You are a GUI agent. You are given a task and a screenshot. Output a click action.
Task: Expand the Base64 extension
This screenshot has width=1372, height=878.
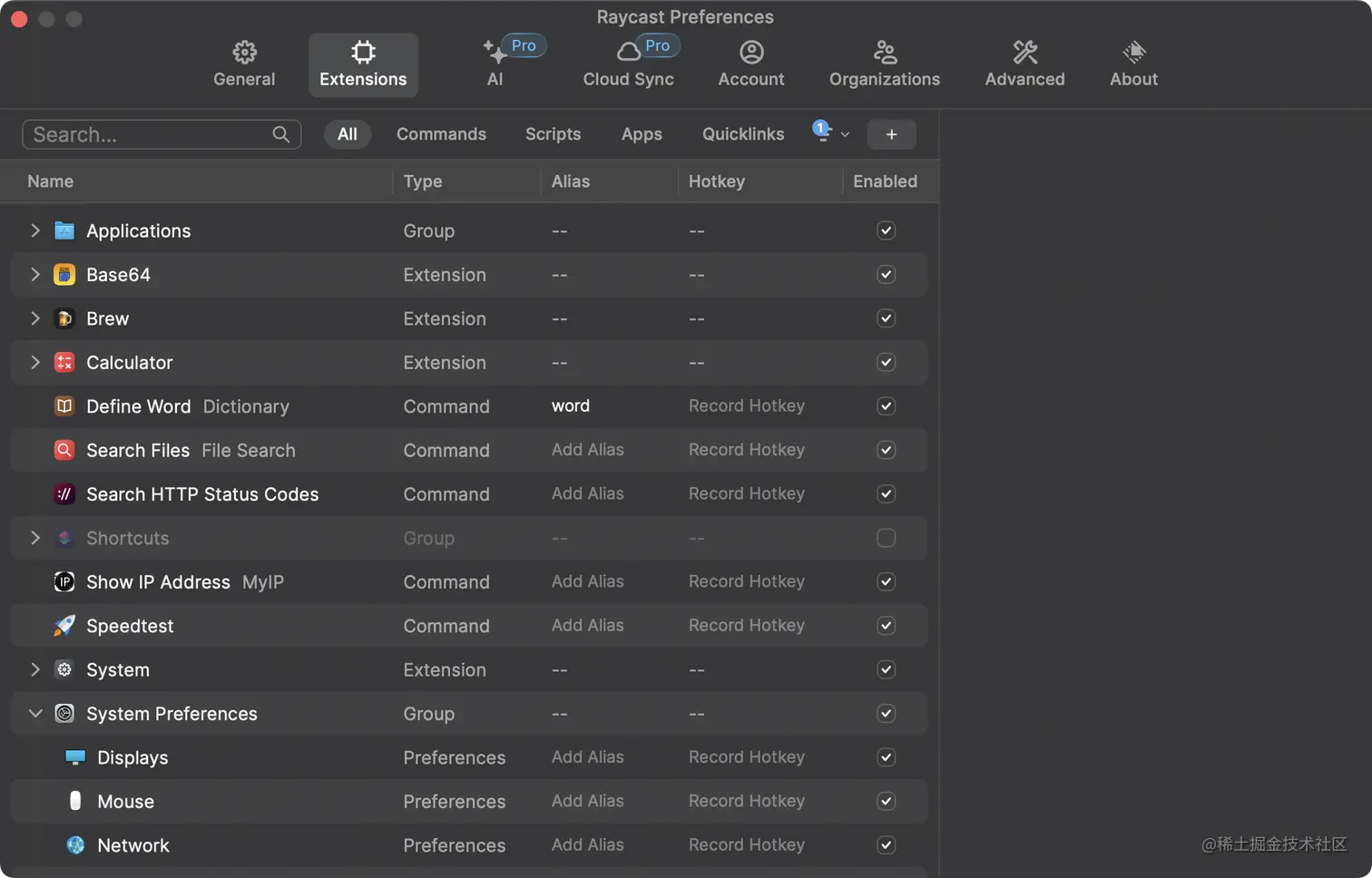coord(35,274)
